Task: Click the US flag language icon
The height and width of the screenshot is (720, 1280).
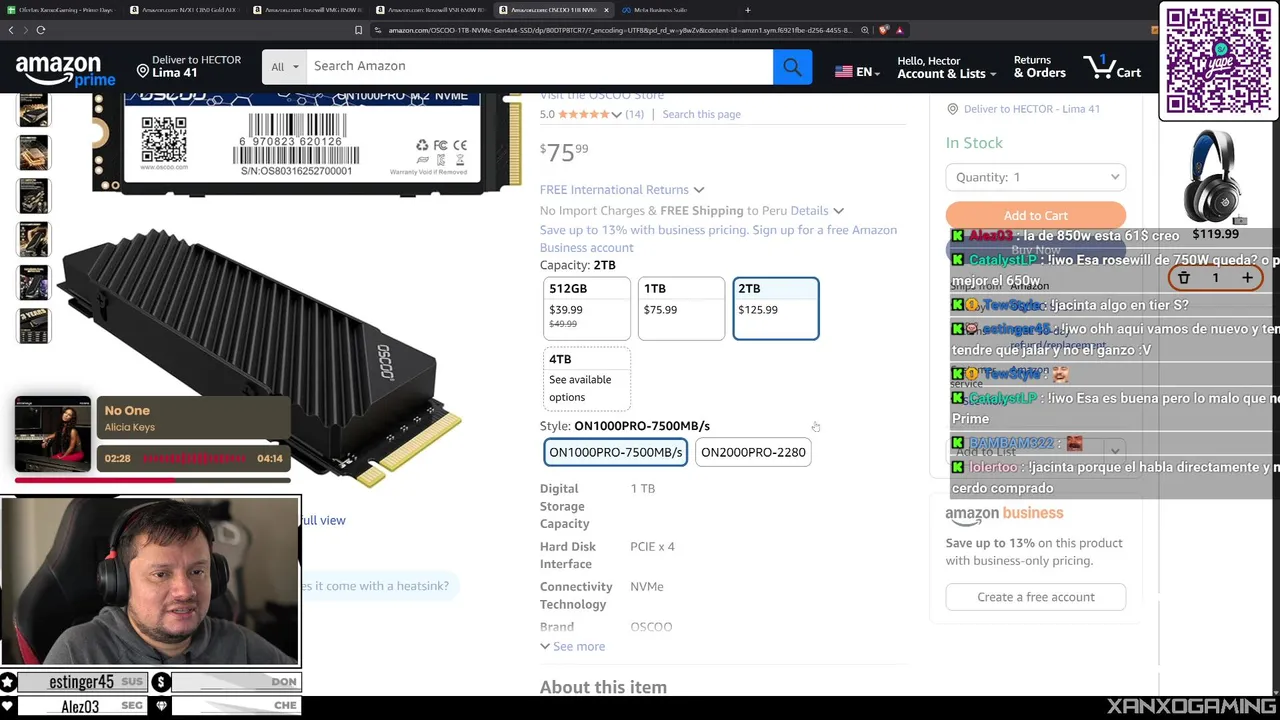Action: point(843,72)
